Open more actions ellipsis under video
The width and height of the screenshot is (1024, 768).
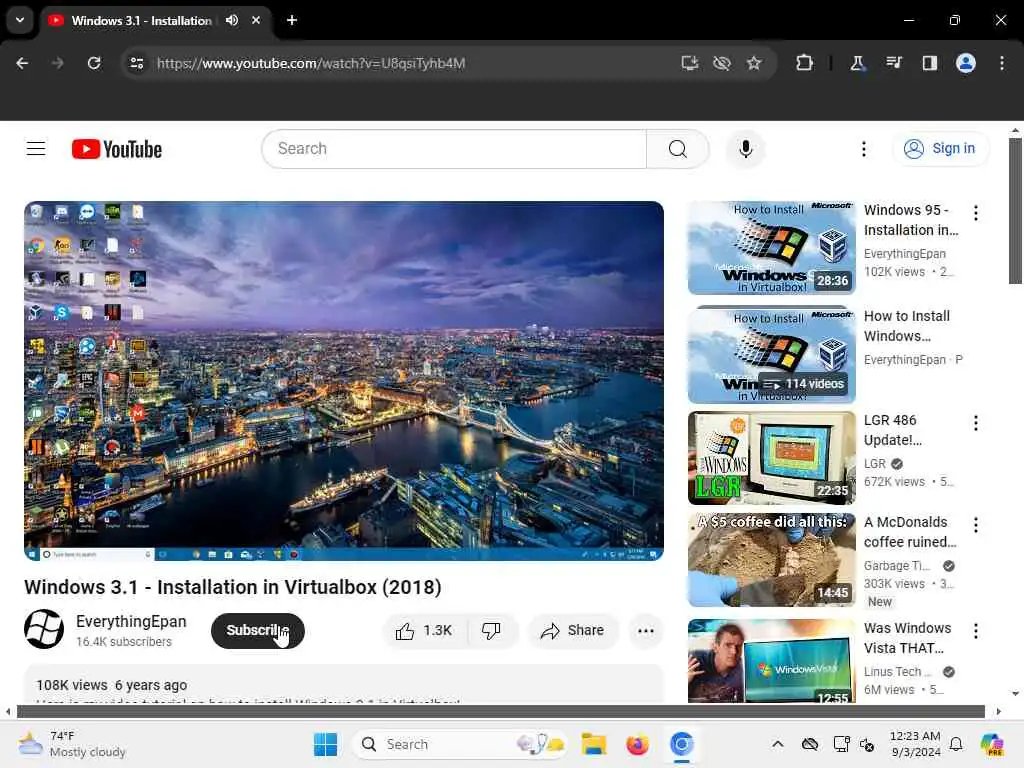click(645, 631)
